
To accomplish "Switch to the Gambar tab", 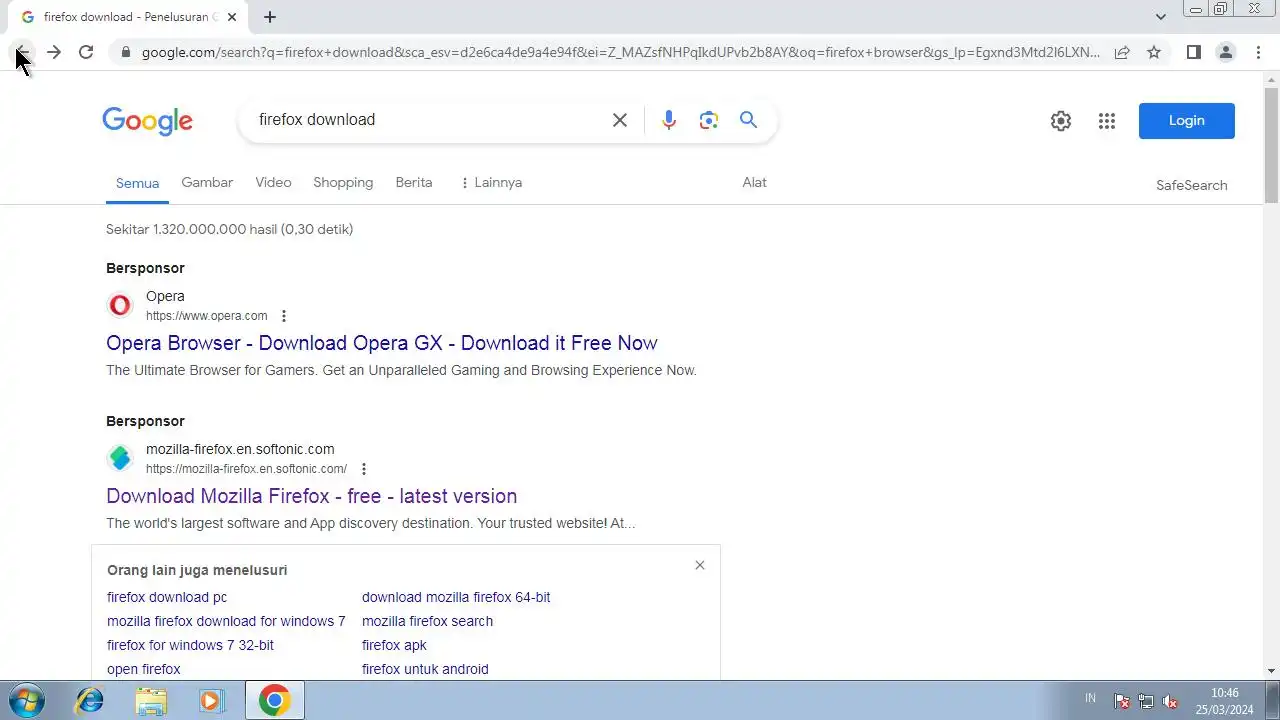I will click(207, 182).
